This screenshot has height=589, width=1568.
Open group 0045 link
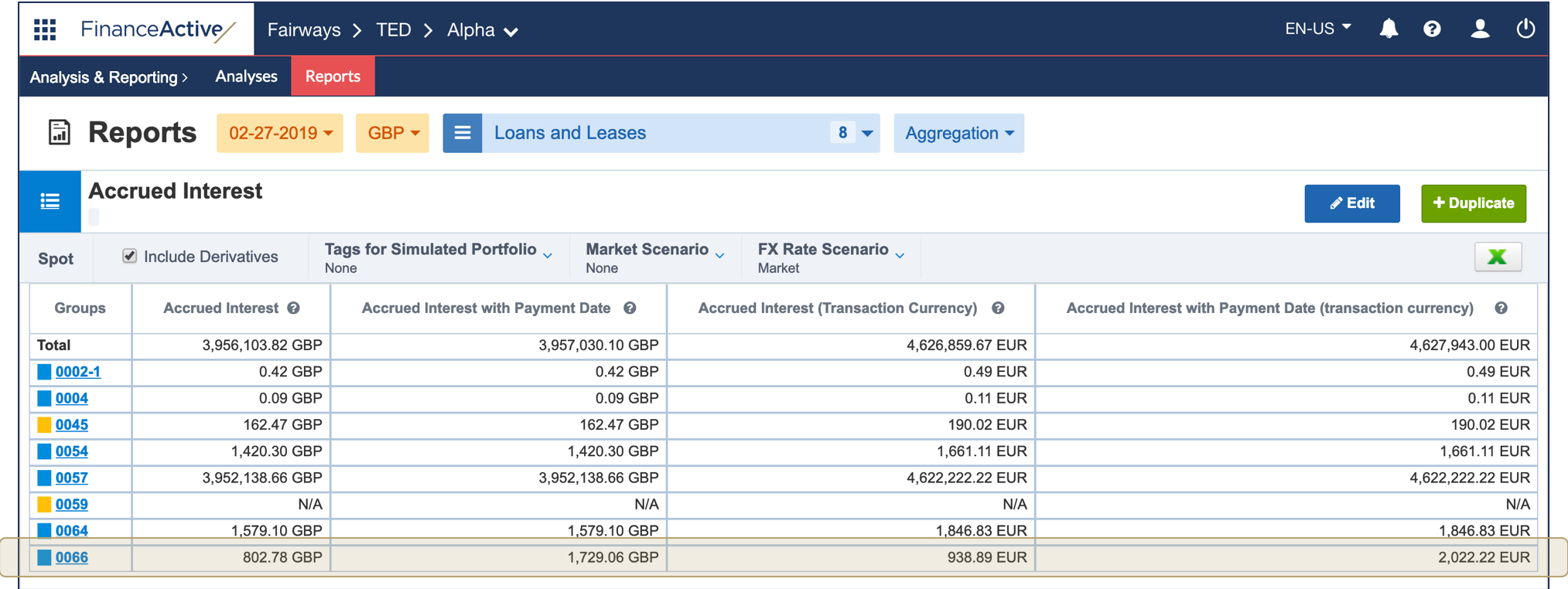pyautogui.click(x=72, y=424)
